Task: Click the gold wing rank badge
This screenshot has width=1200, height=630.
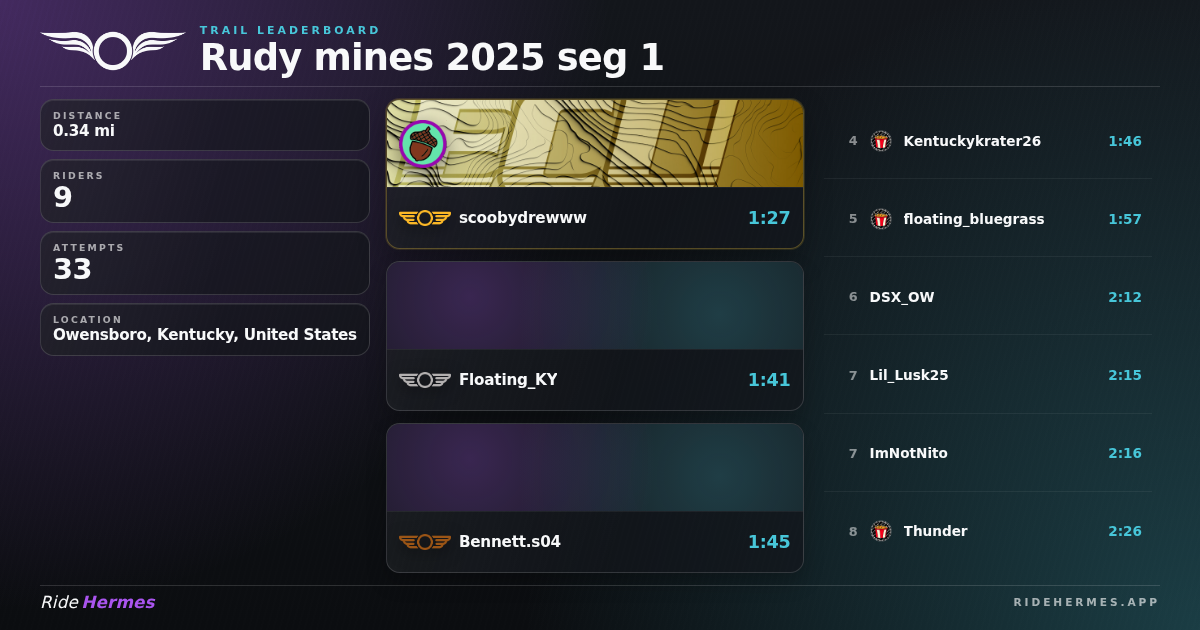Action: [425, 218]
